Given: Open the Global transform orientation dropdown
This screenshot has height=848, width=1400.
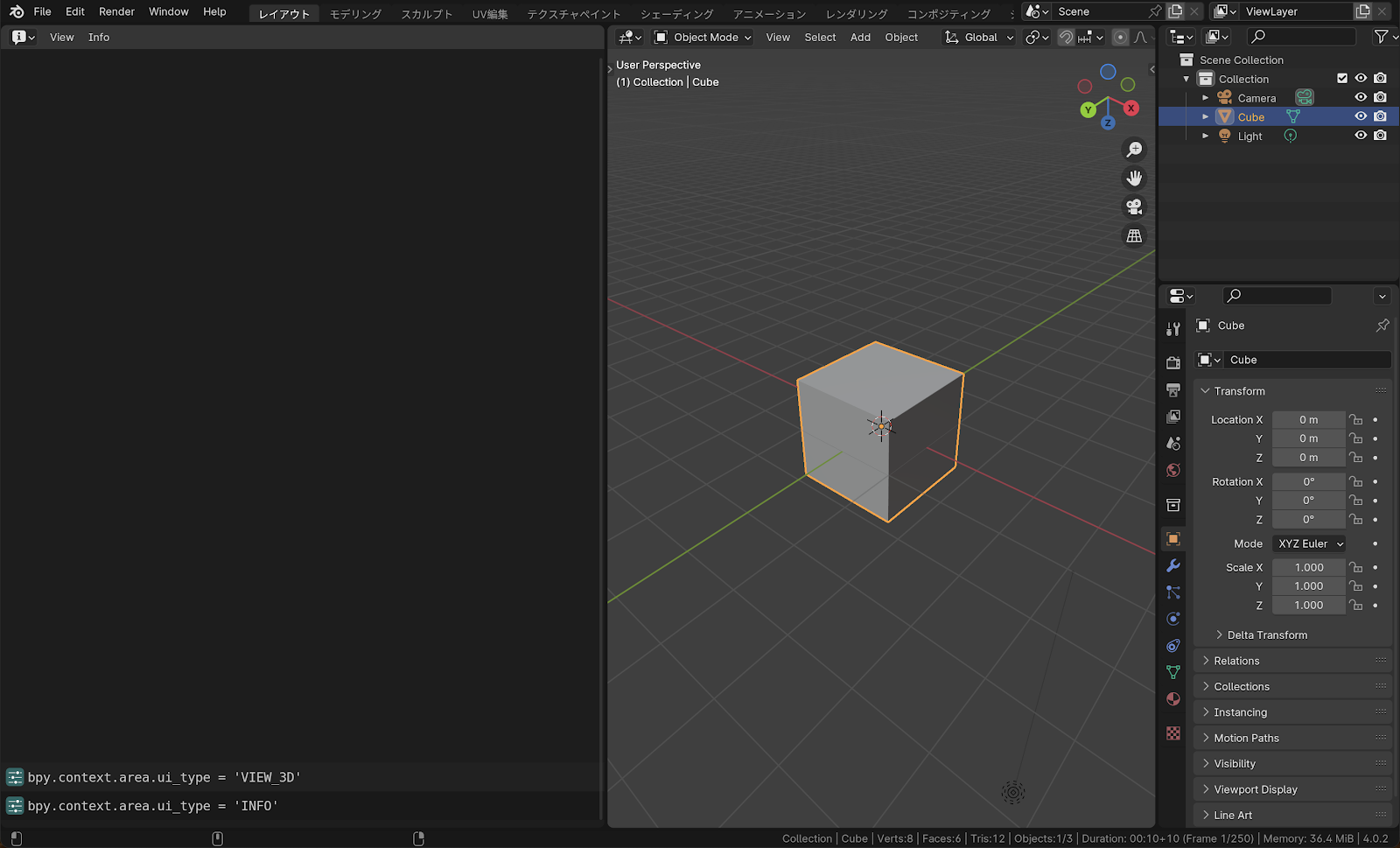Looking at the screenshot, I should point(979,37).
